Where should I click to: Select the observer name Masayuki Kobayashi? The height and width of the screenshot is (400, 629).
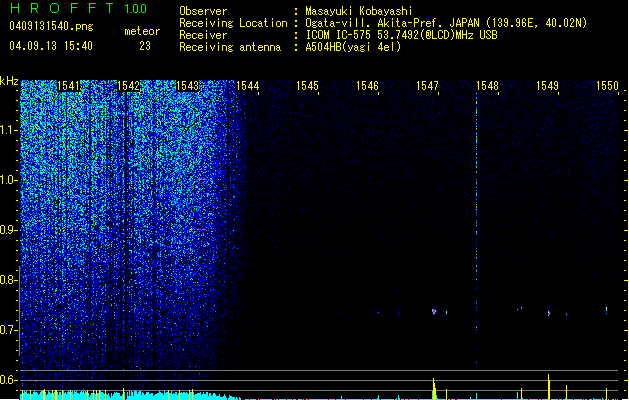359,11
